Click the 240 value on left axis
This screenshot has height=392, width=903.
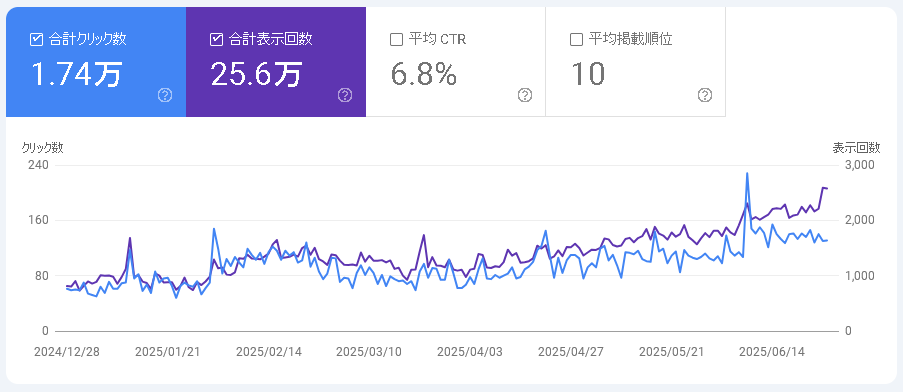pyautogui.click(x=38, y=165)
